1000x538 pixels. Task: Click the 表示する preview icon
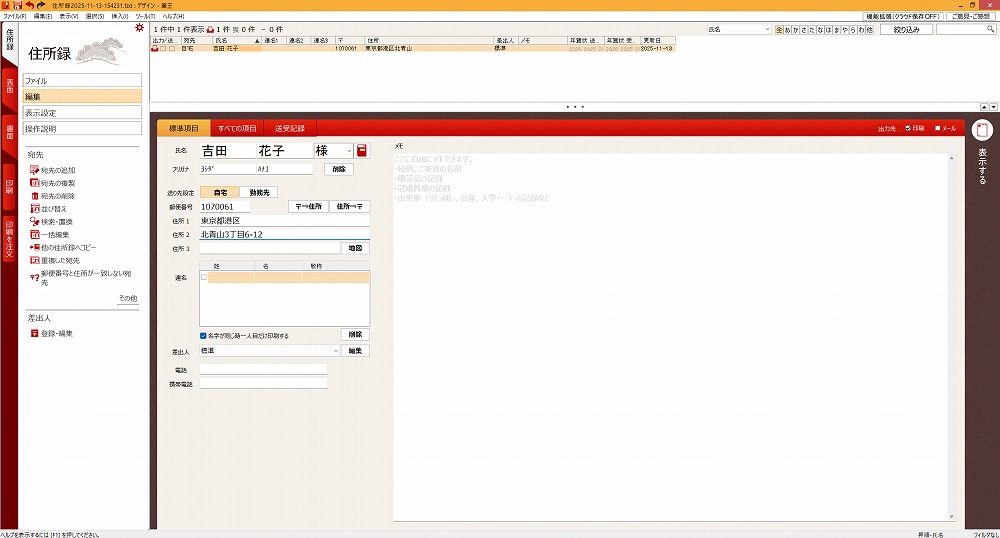pos(982,130)
